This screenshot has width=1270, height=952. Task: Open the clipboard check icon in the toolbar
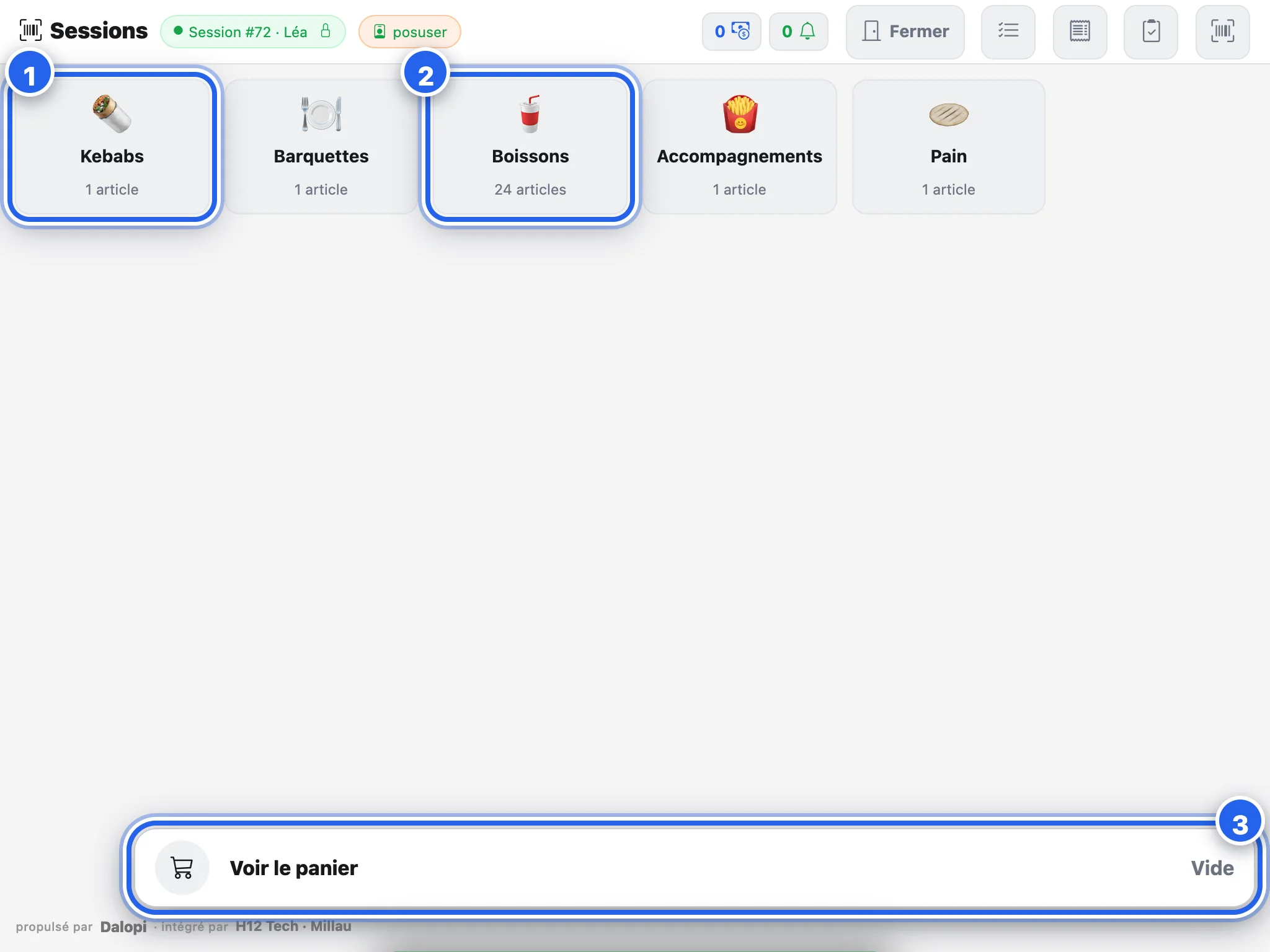pos(1151,32)
